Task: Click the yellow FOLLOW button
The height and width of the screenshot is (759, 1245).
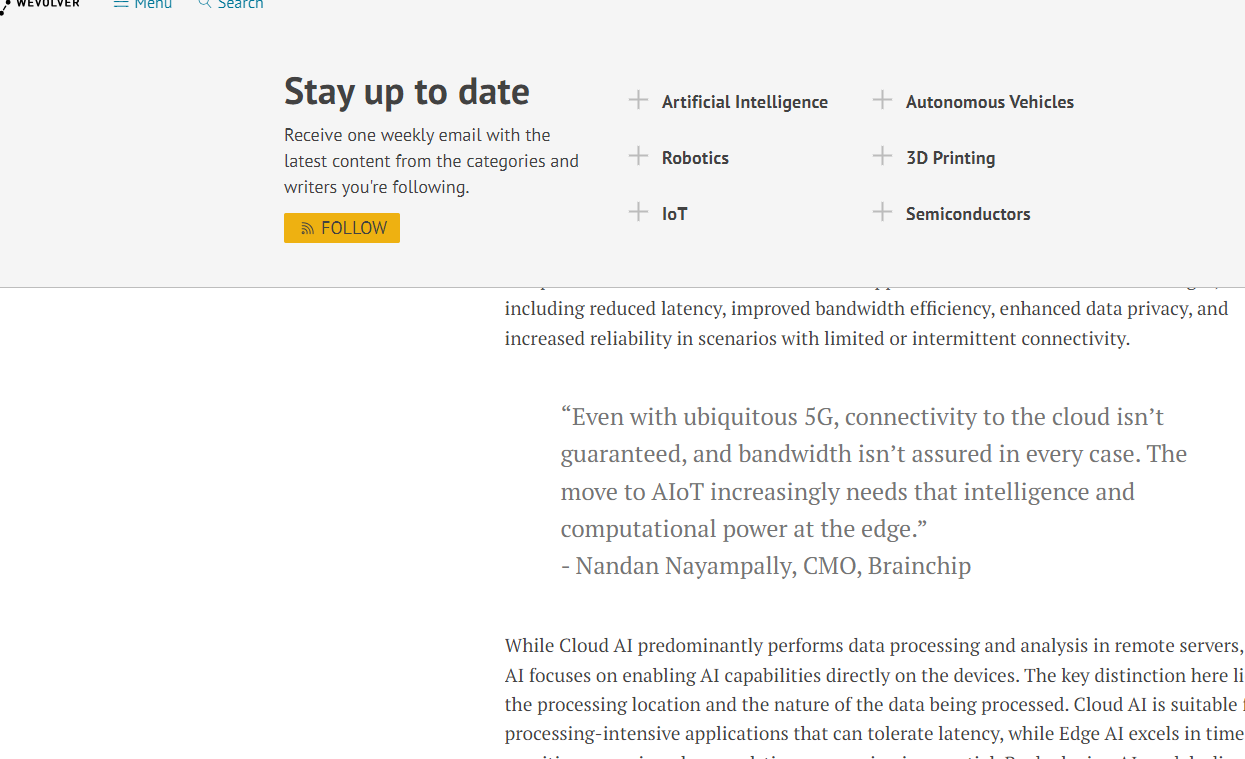Action: [342, 228]
